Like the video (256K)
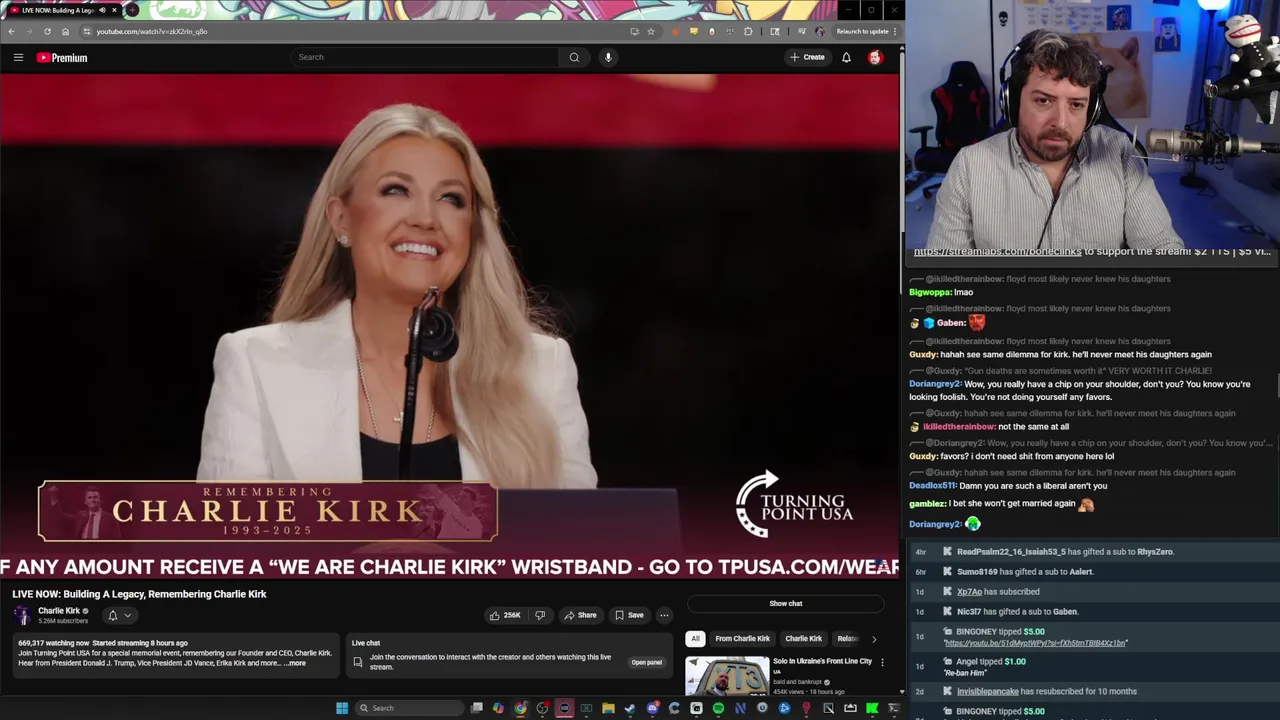 tap(506, 615)
